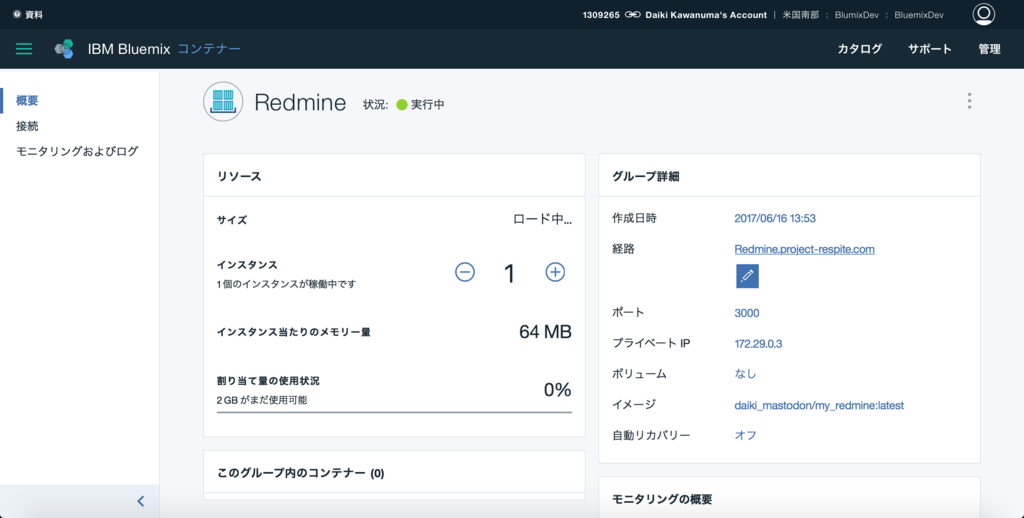Collapse the sidebar with left chevron
This screenshot has width=1024, height=518.
[x=140, y=501]
